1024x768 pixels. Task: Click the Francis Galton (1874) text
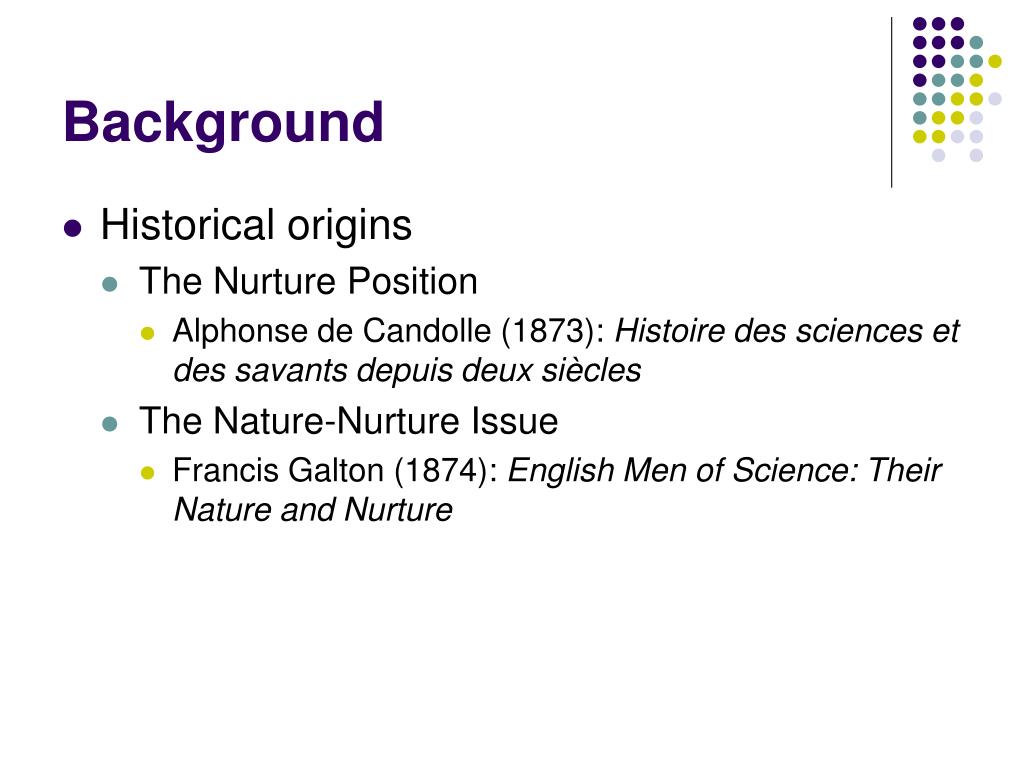(336, 470)
